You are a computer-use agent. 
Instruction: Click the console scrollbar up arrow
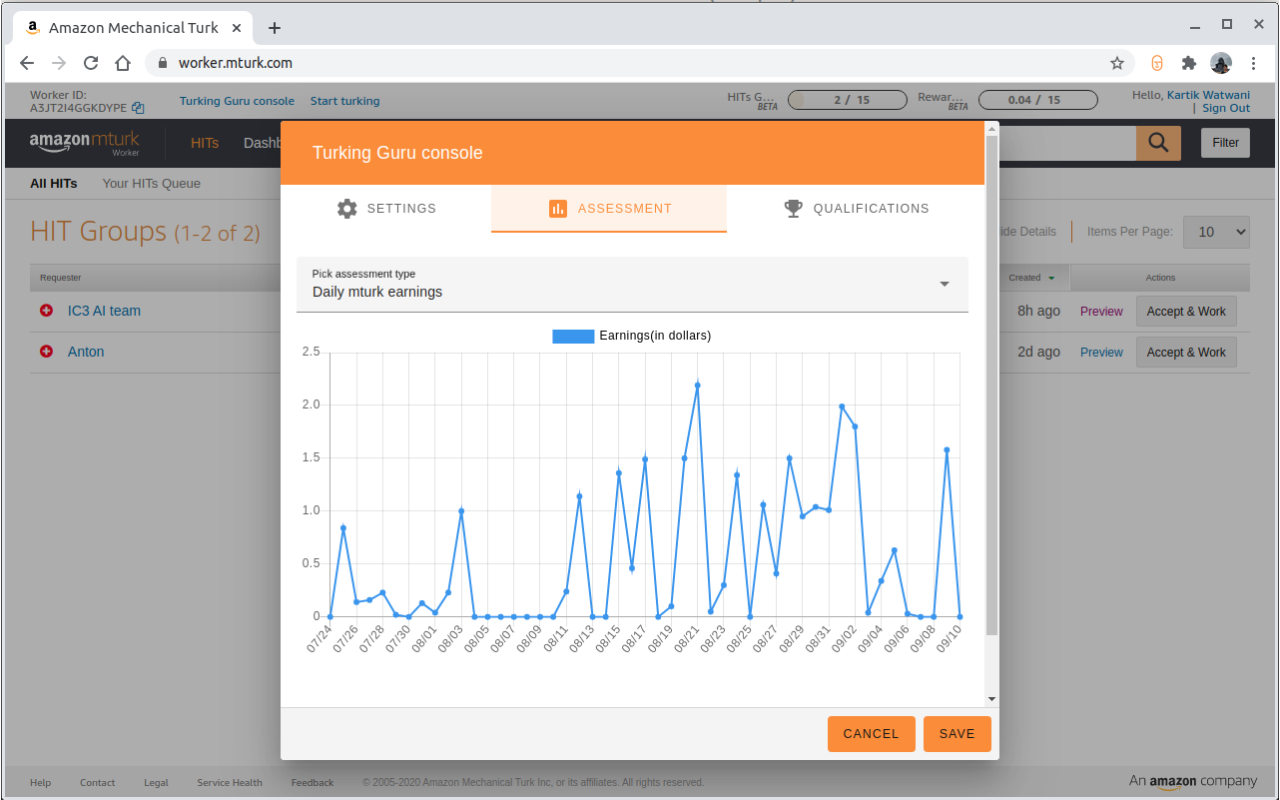[991, 128]
